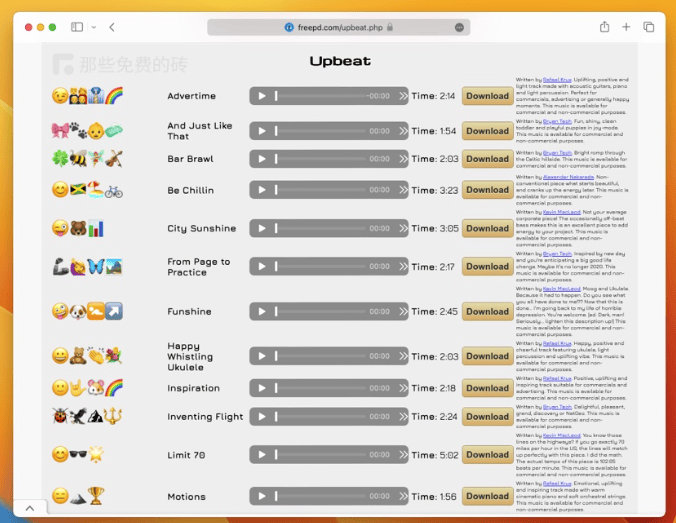This screenshot has width=676, height=523.
Task: Open Safari Share icon
Action: [x=605, y=27]
